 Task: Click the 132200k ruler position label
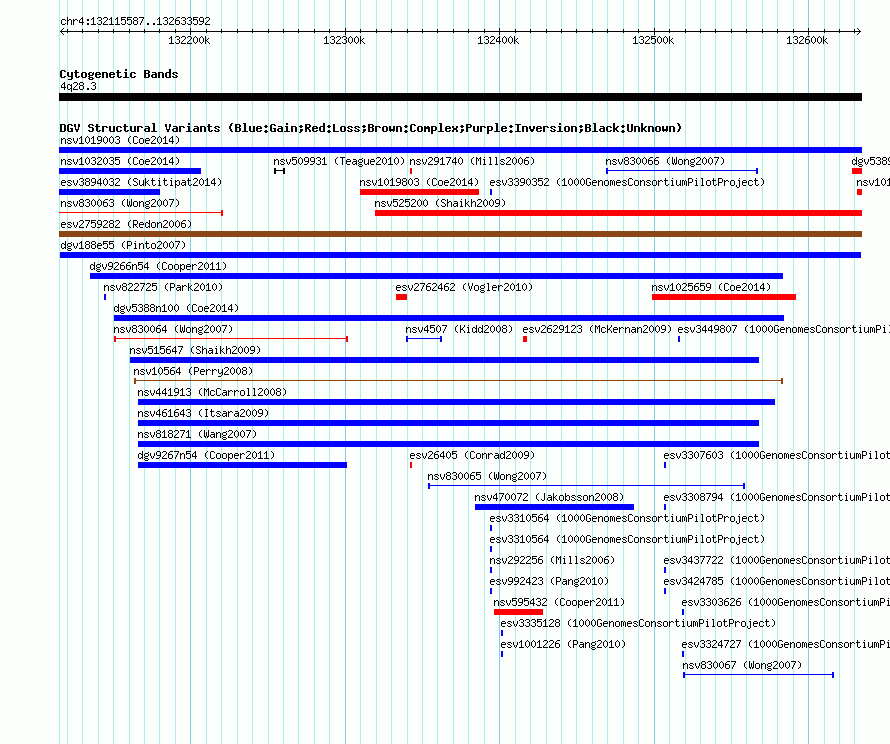189,40
